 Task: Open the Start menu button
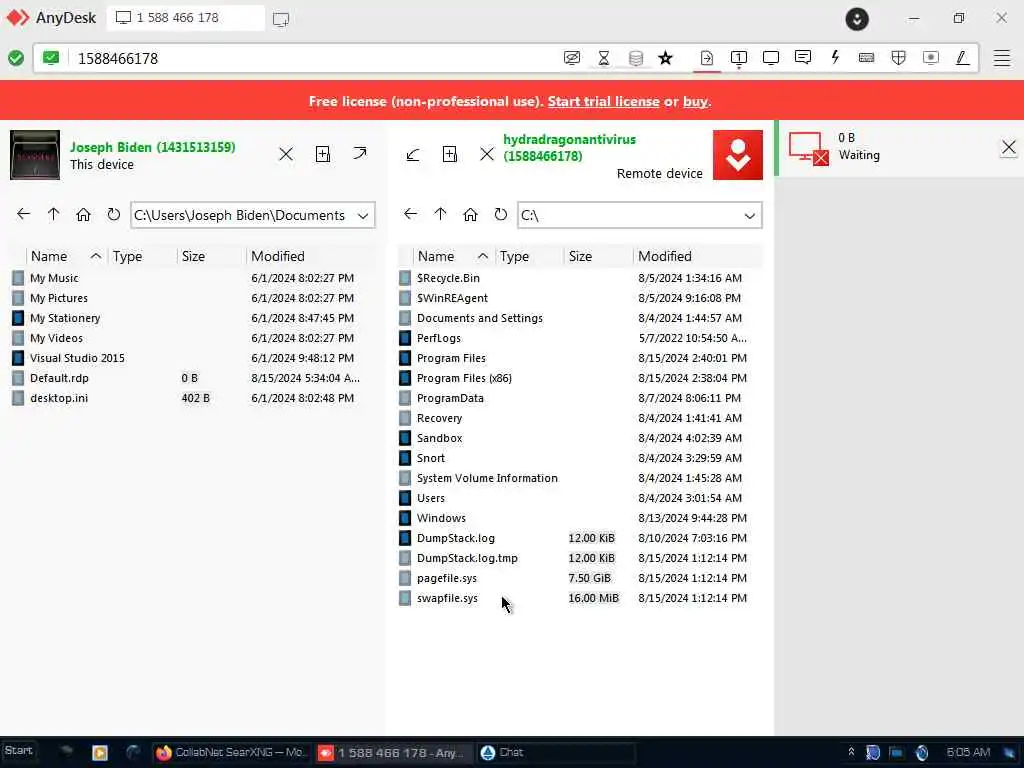[19, 751]
